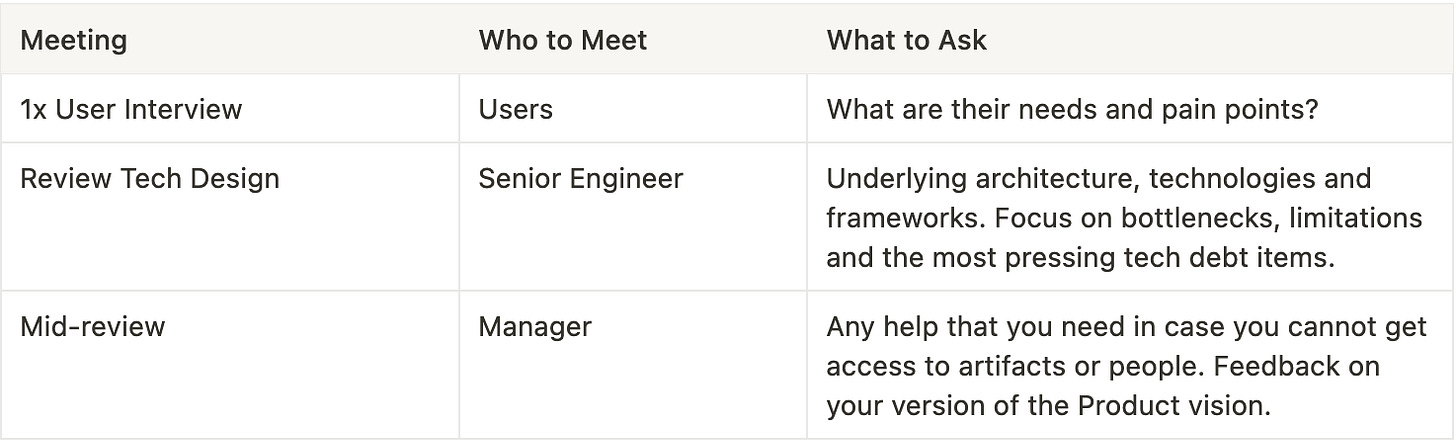Select the Review Tech Design cell
The height and width of the screenshot is (441, 1456).
coord(230,217)
